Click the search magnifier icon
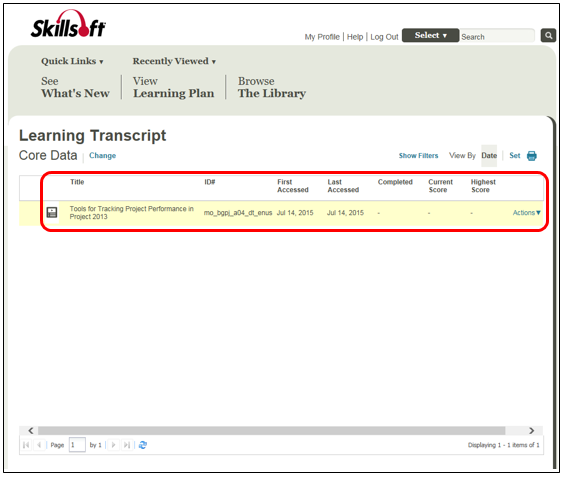The width and height of the screenshot is (563, 477). 548,36
